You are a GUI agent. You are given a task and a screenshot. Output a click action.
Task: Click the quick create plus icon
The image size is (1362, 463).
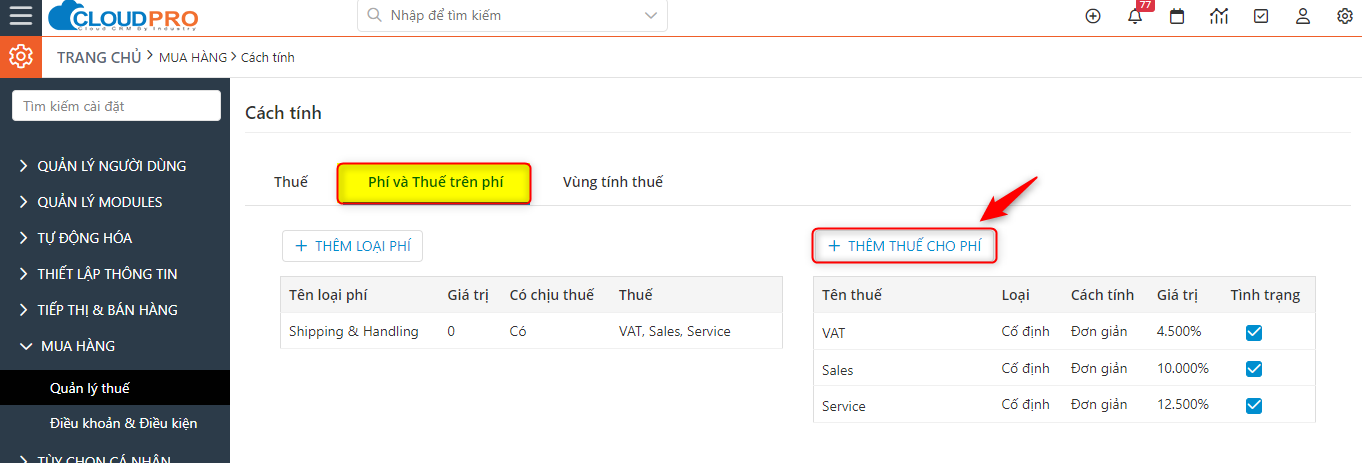click(1093, 16)
